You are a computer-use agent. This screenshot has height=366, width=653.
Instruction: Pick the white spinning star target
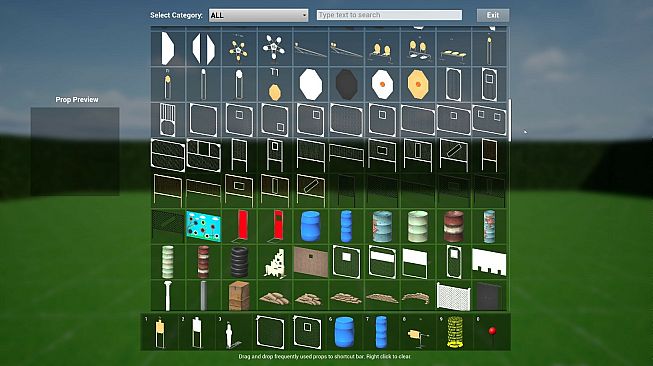click(274, 47)
